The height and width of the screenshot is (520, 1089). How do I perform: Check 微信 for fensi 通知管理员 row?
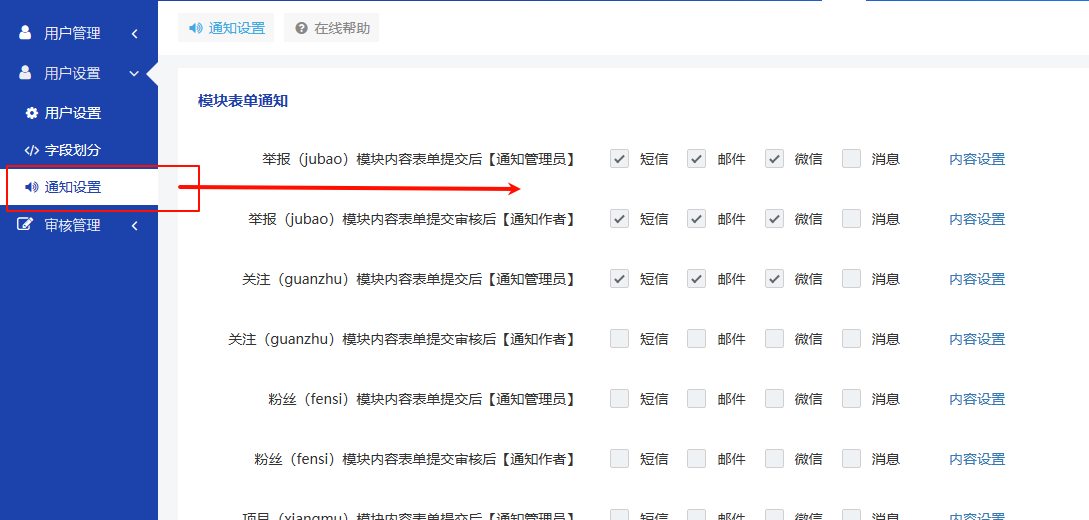pos(774,399)
